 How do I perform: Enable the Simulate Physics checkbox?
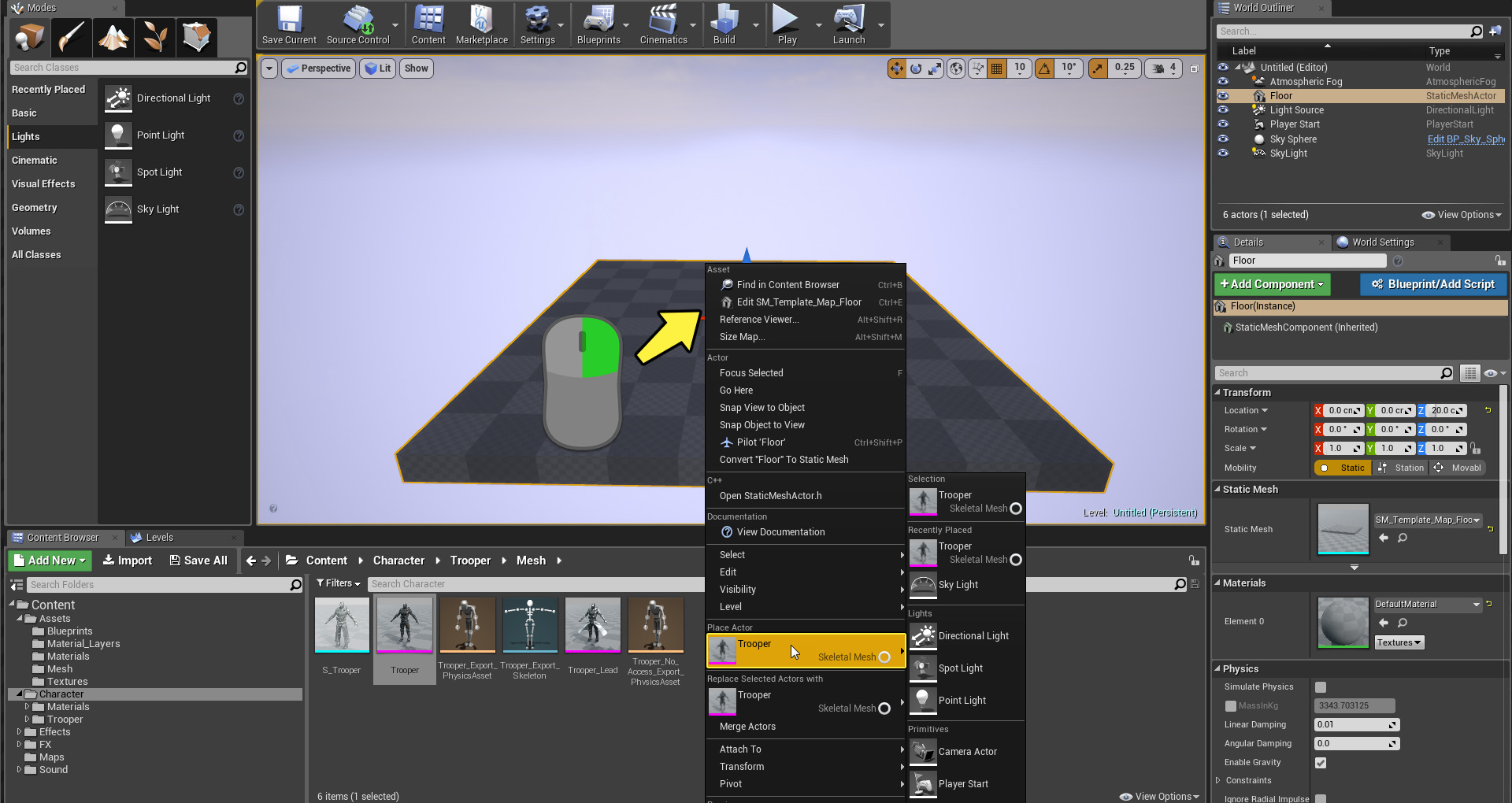(x=1321, y=687)
